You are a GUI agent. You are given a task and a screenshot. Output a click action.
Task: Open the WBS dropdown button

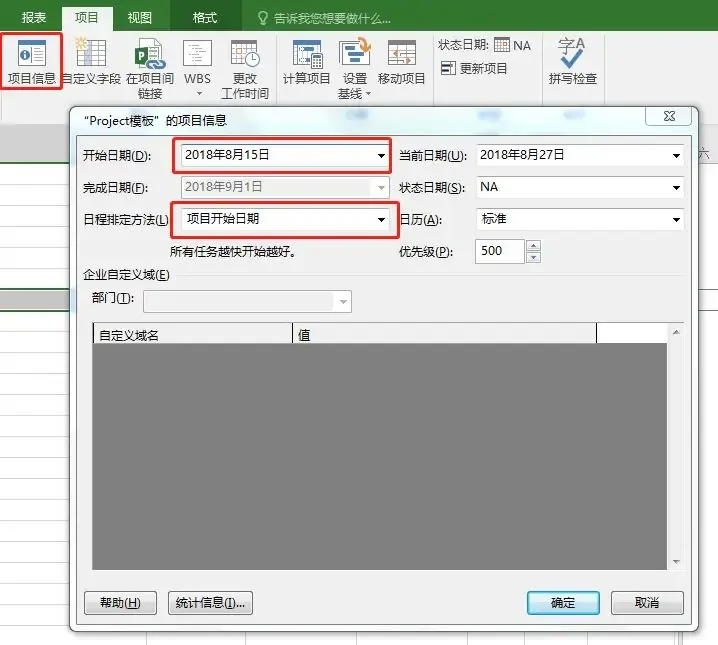pos(197,67)
